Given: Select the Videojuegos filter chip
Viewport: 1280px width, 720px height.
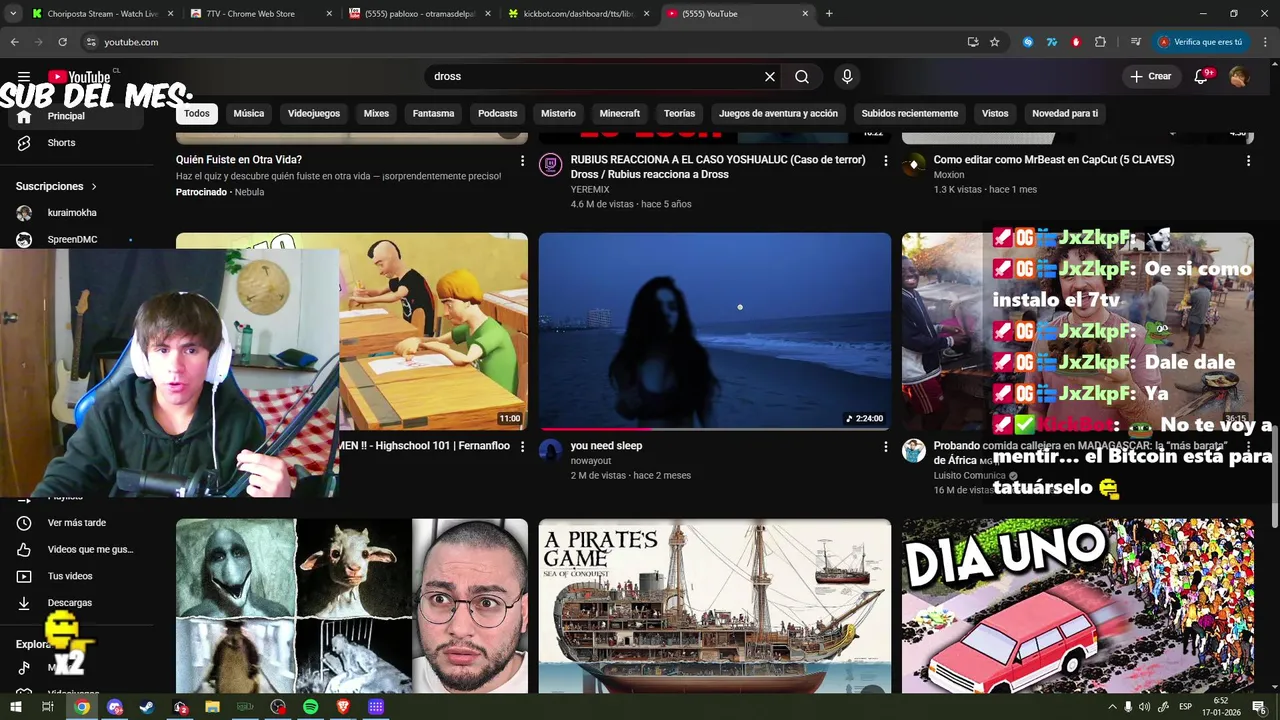Looking at the screenshot, I should point(314,113).
